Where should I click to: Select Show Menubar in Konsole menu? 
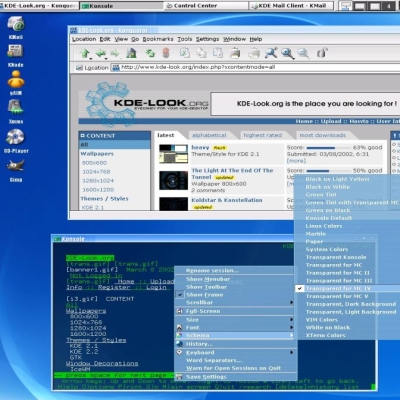click(208, 279)
